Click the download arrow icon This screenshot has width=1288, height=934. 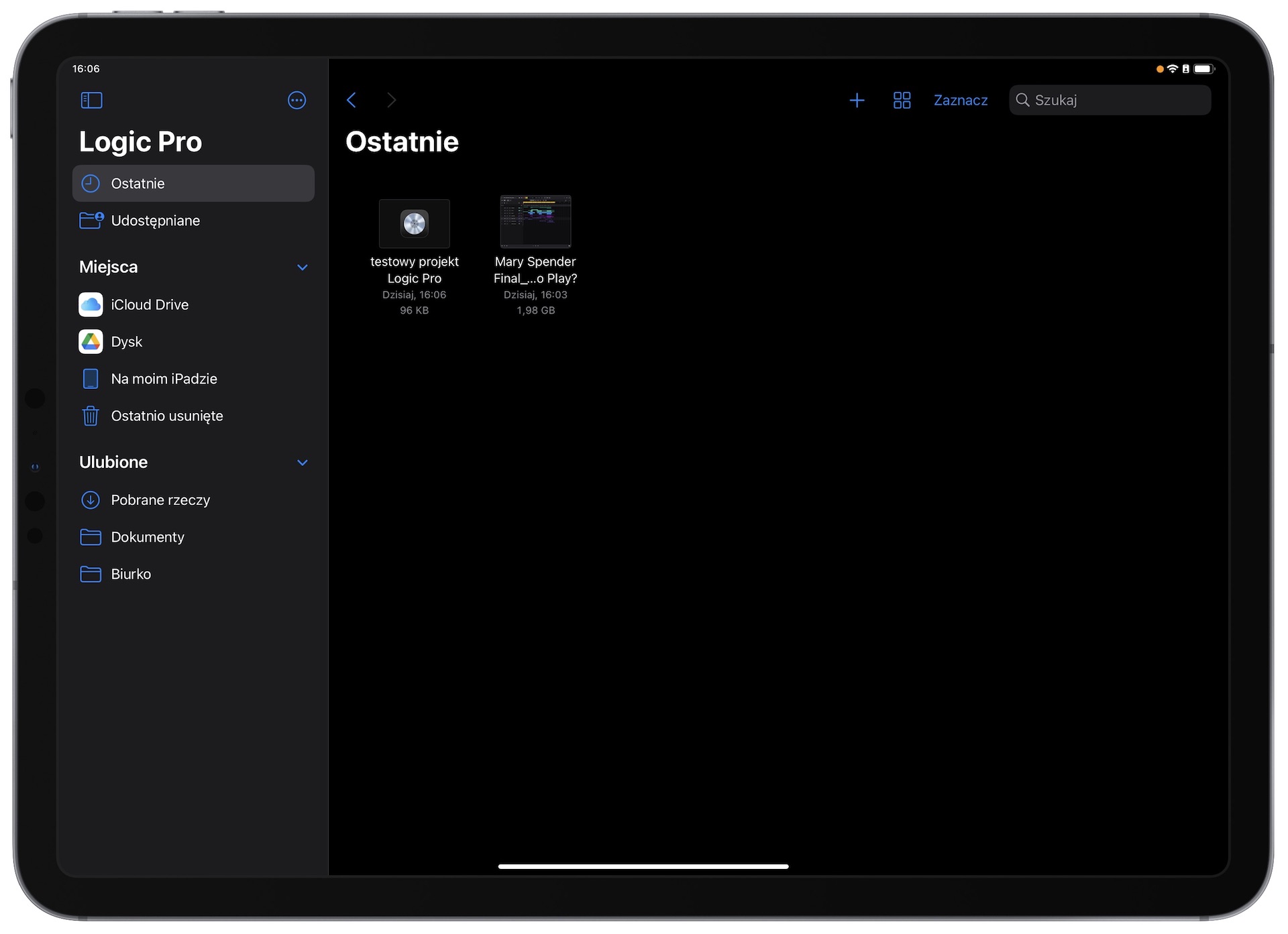click(x=91, y=500)
